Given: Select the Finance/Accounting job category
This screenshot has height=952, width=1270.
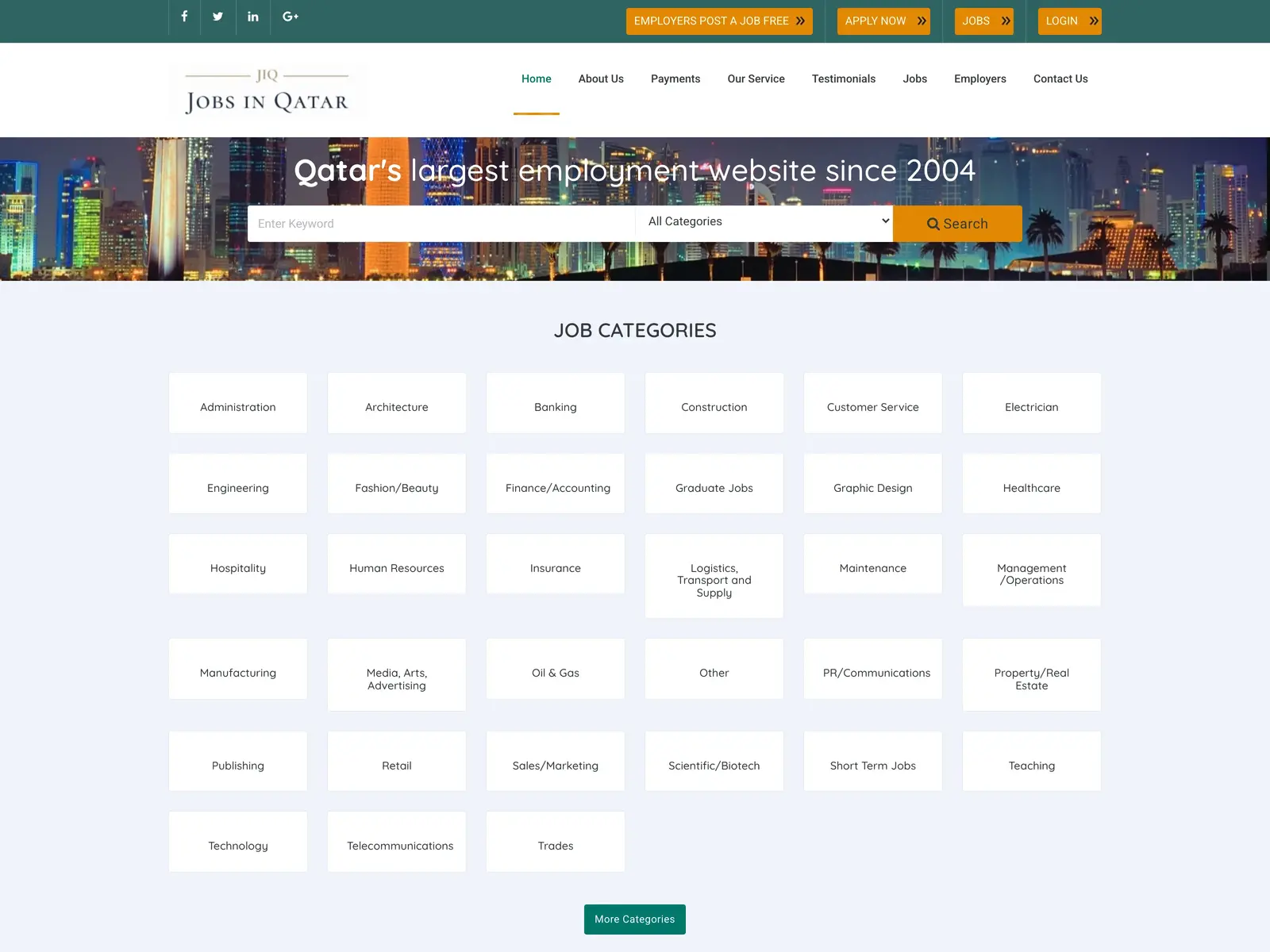Looking at the screenshot, I should [x=556, y=484].
